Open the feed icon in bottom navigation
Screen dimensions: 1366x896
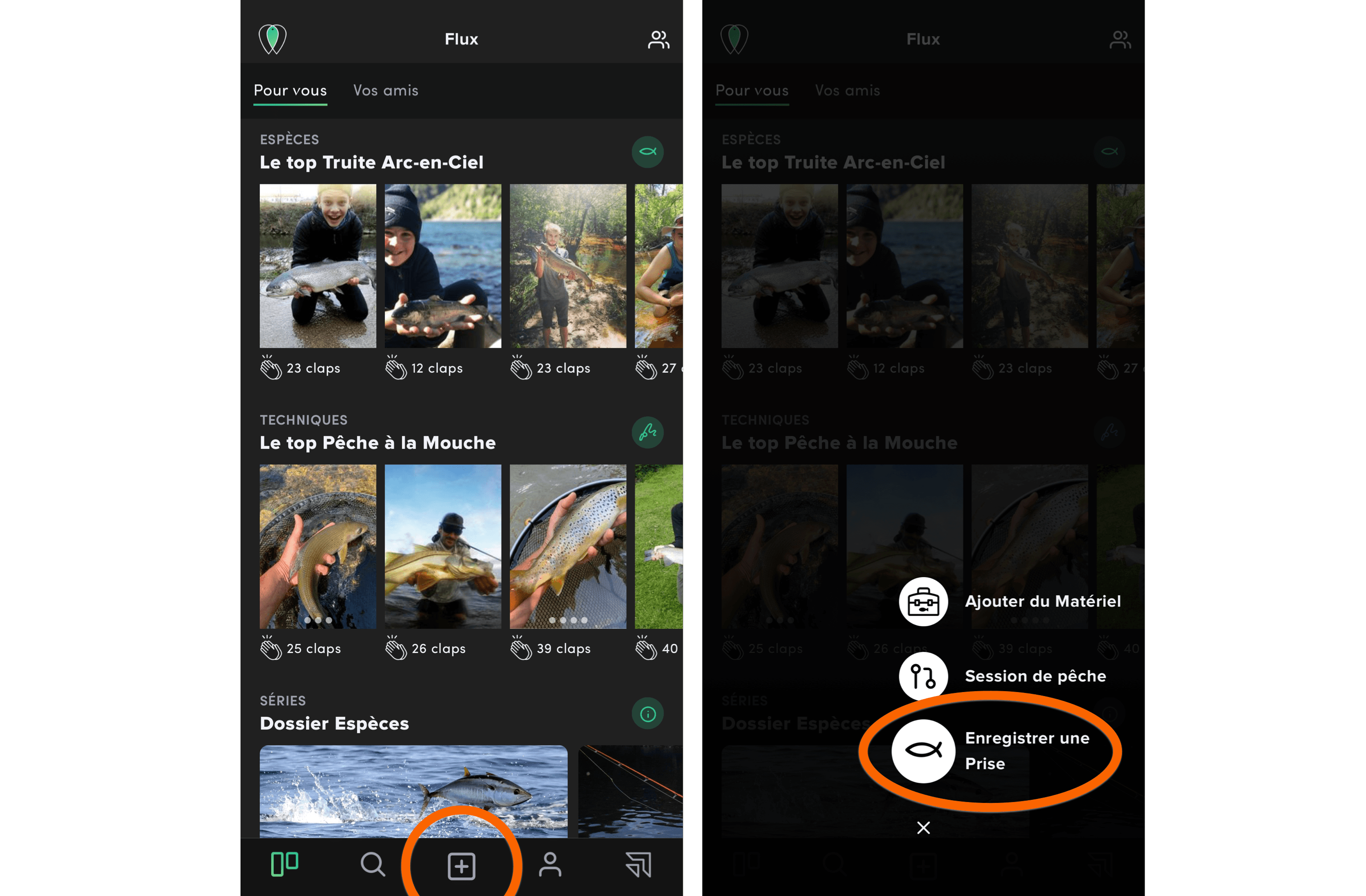point(285,864)
